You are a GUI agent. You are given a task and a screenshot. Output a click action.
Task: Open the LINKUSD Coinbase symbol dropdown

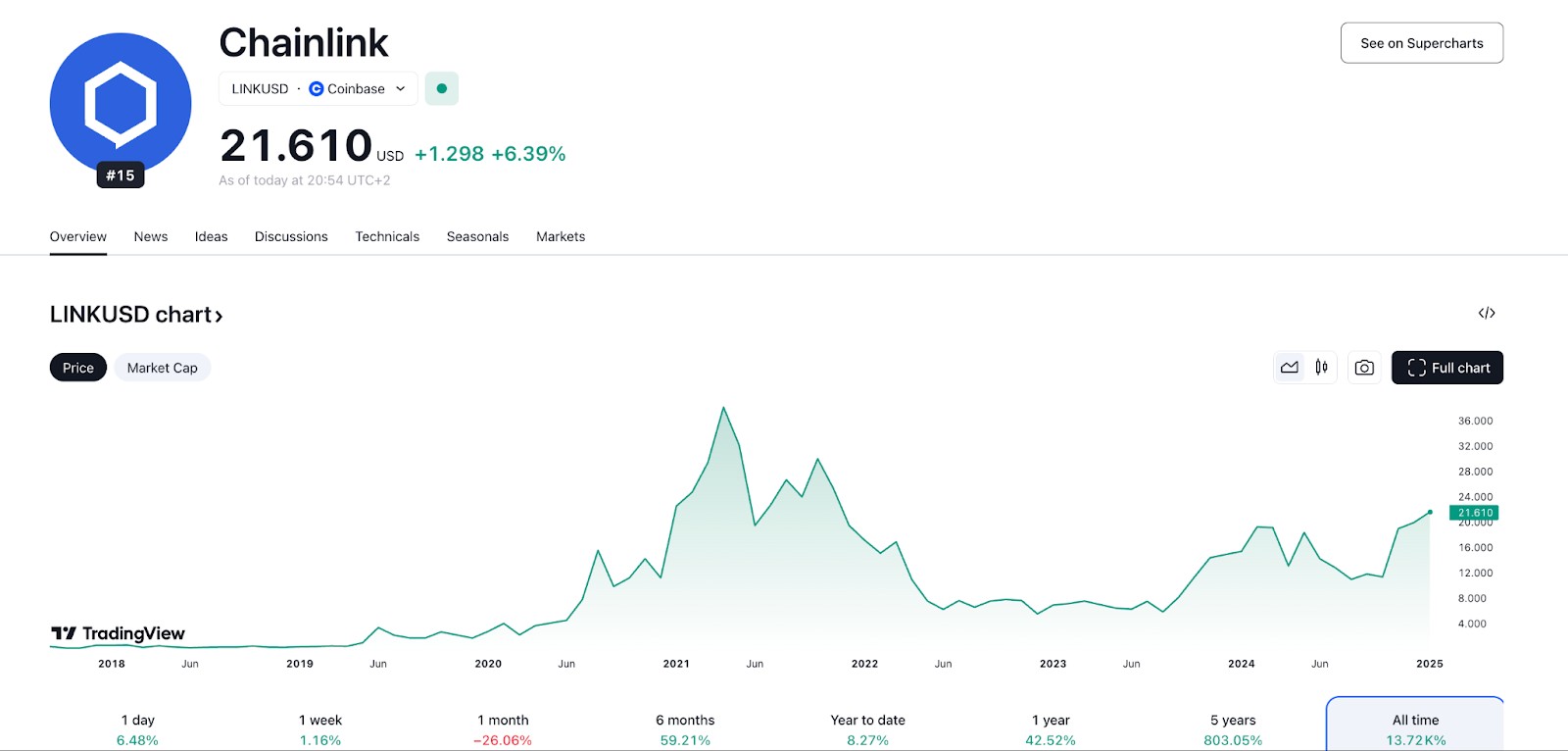[x=318, y=88]
